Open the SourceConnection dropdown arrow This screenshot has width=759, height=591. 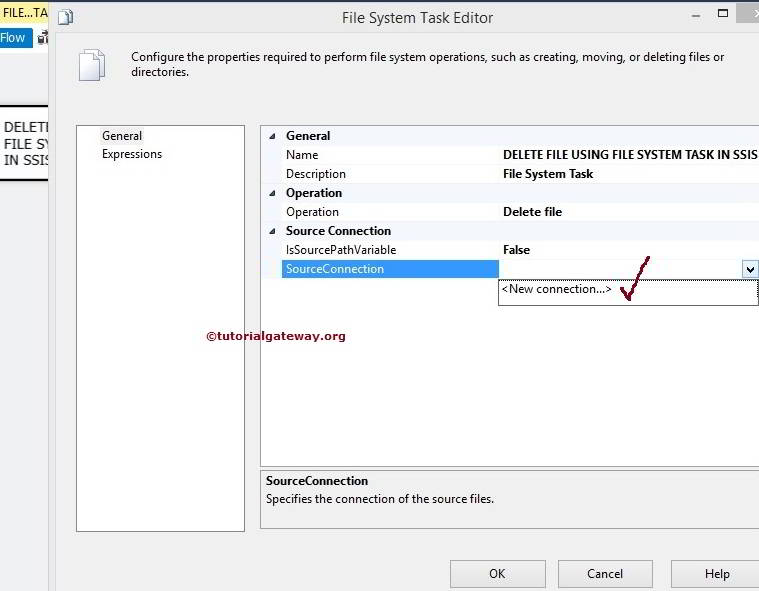(x=749, y=269)
